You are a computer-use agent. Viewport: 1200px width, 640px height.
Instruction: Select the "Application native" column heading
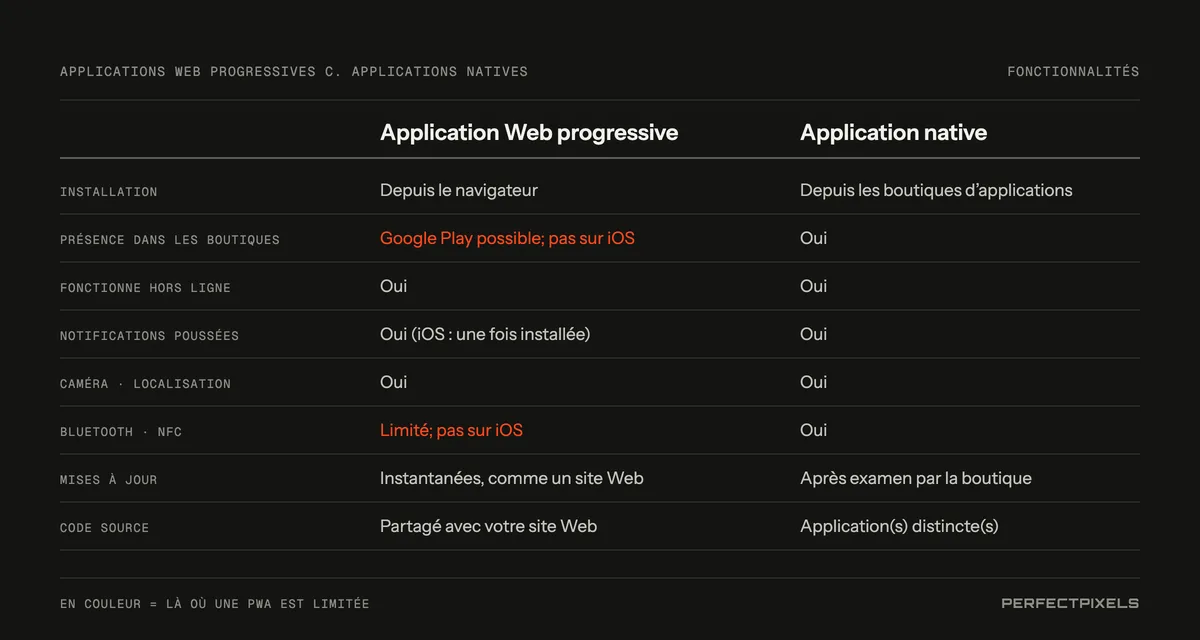(893, 133)
